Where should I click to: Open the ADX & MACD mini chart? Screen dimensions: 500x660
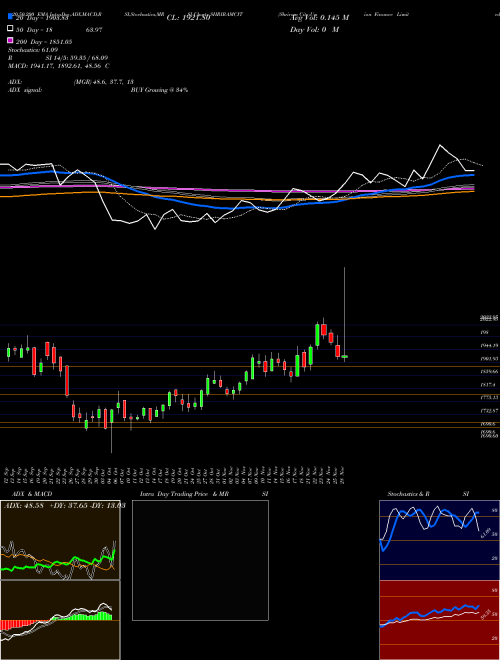pyautogui.click(x=60, y=540)
